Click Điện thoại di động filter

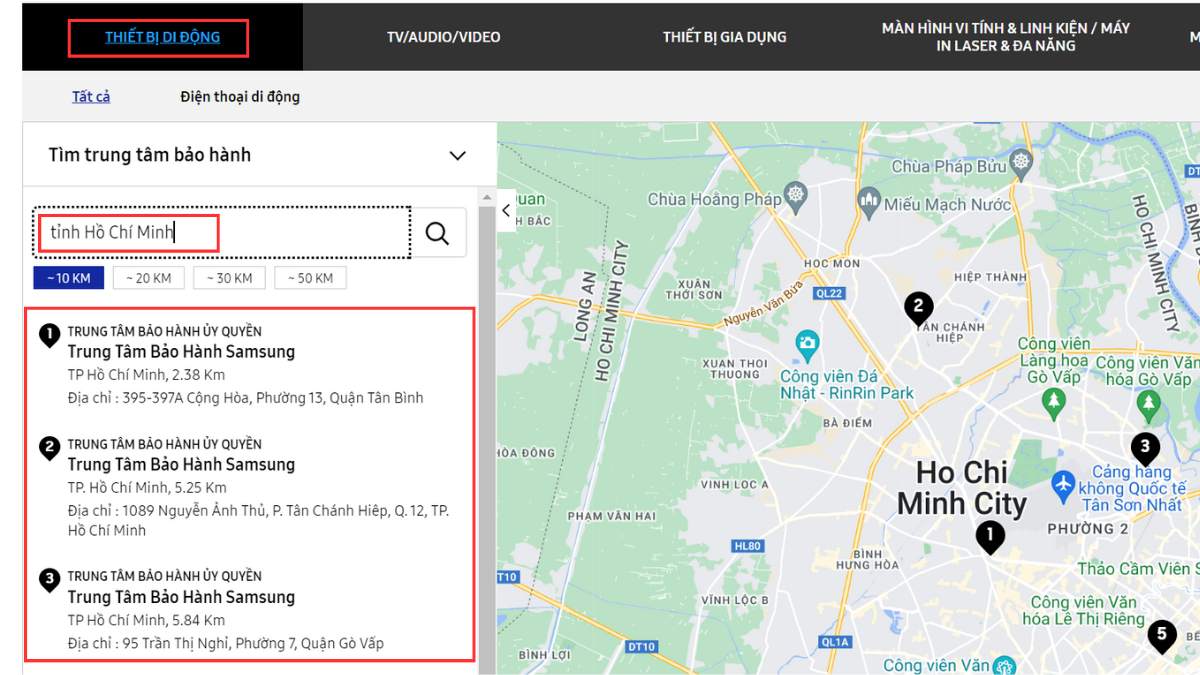coord(240,97)
